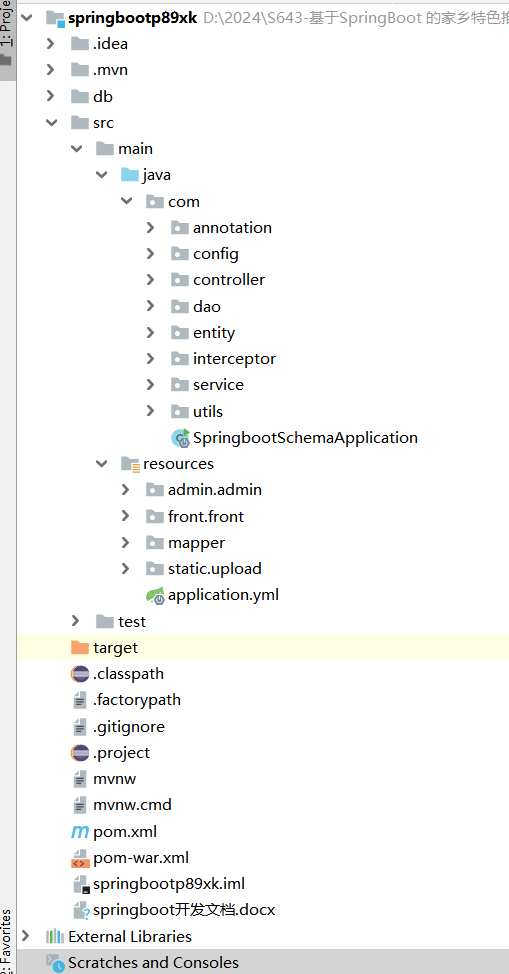
Task: Expand the interceptor package arrow
Action: tap(150, 358)
